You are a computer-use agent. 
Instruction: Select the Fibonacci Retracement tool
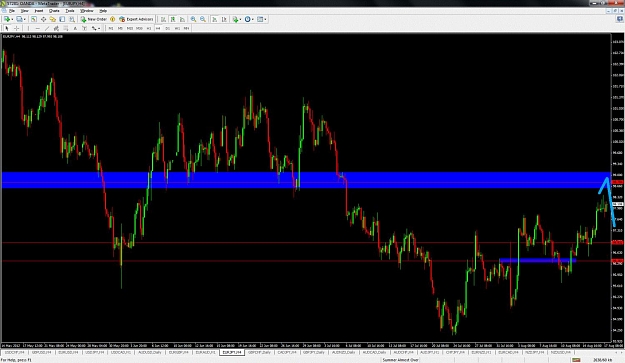pos(66,28)
